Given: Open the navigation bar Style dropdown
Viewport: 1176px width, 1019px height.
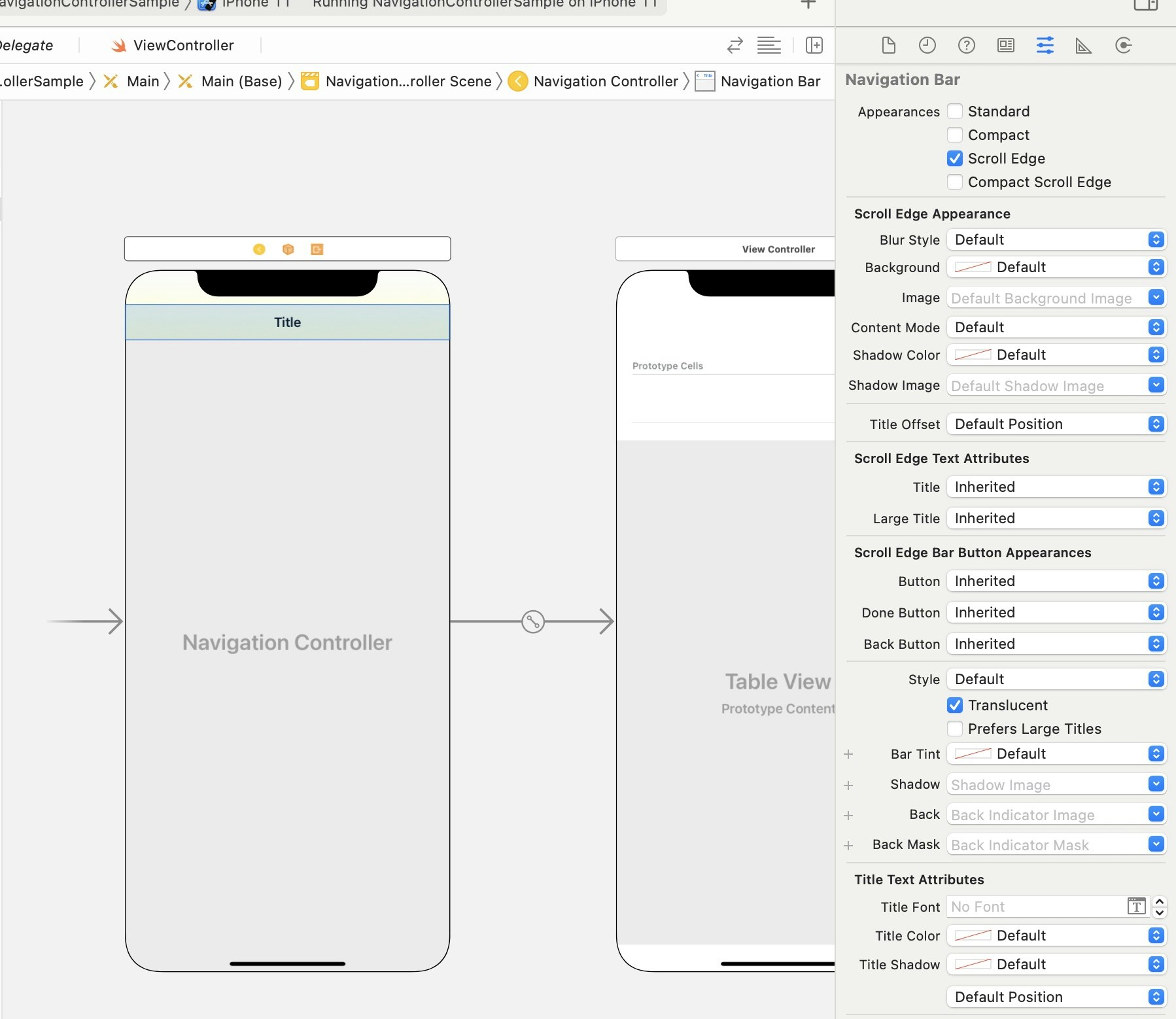Looking at the screenshot, I should point(1056,679).
